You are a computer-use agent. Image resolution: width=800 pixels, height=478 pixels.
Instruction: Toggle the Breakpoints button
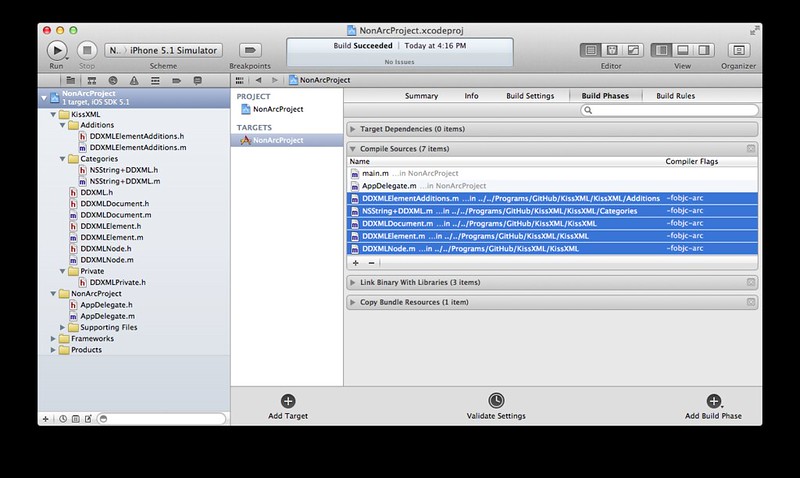pos(250,50)
